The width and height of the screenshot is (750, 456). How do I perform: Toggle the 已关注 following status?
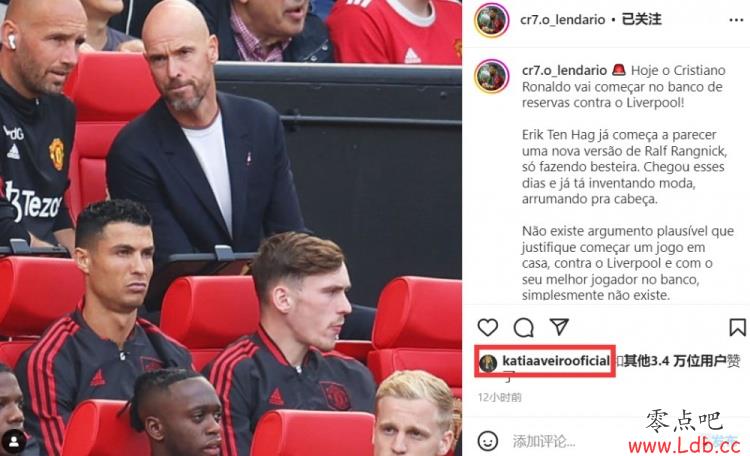click(x=641, y=20)
